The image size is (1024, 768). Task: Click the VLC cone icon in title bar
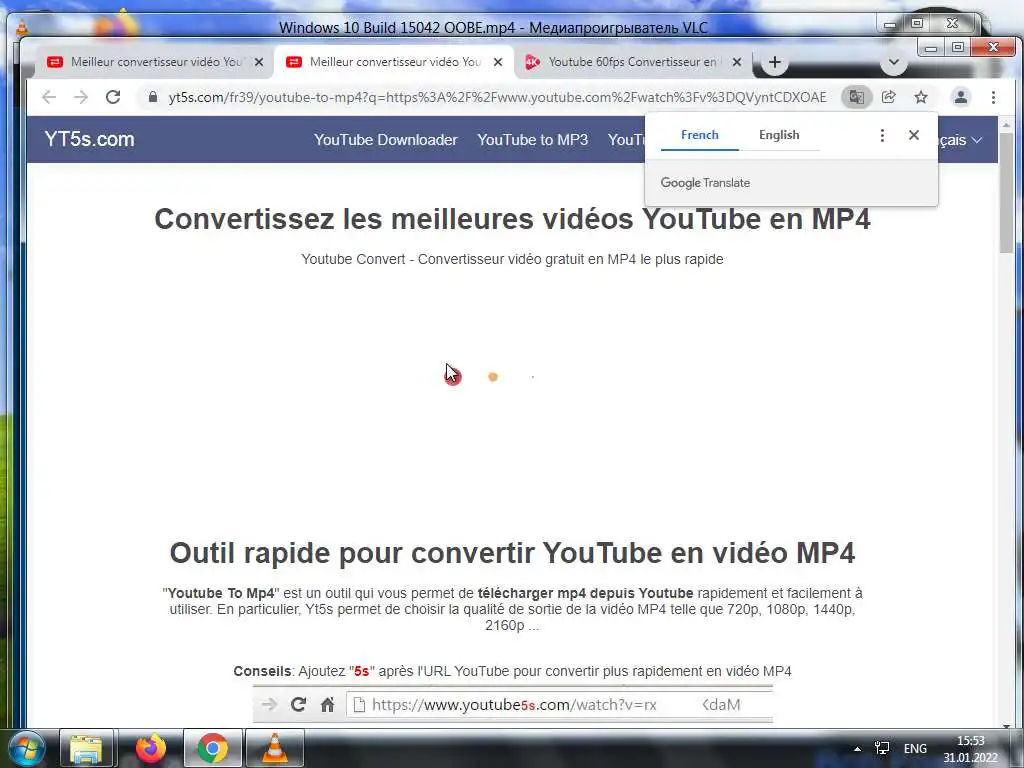22,27
